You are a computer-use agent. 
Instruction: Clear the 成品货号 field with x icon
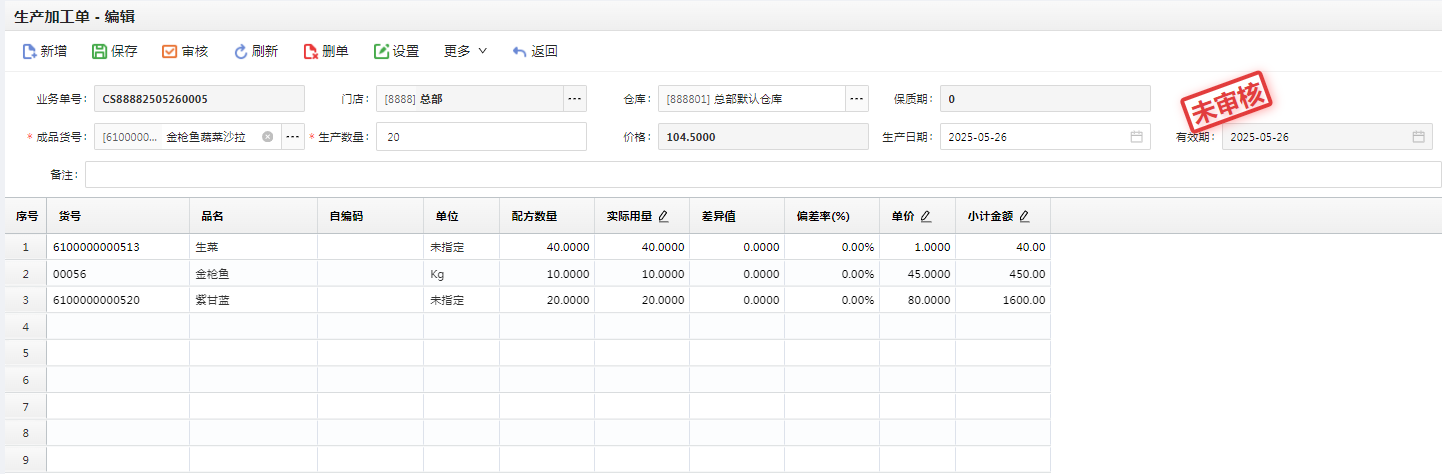click(267, 137)
